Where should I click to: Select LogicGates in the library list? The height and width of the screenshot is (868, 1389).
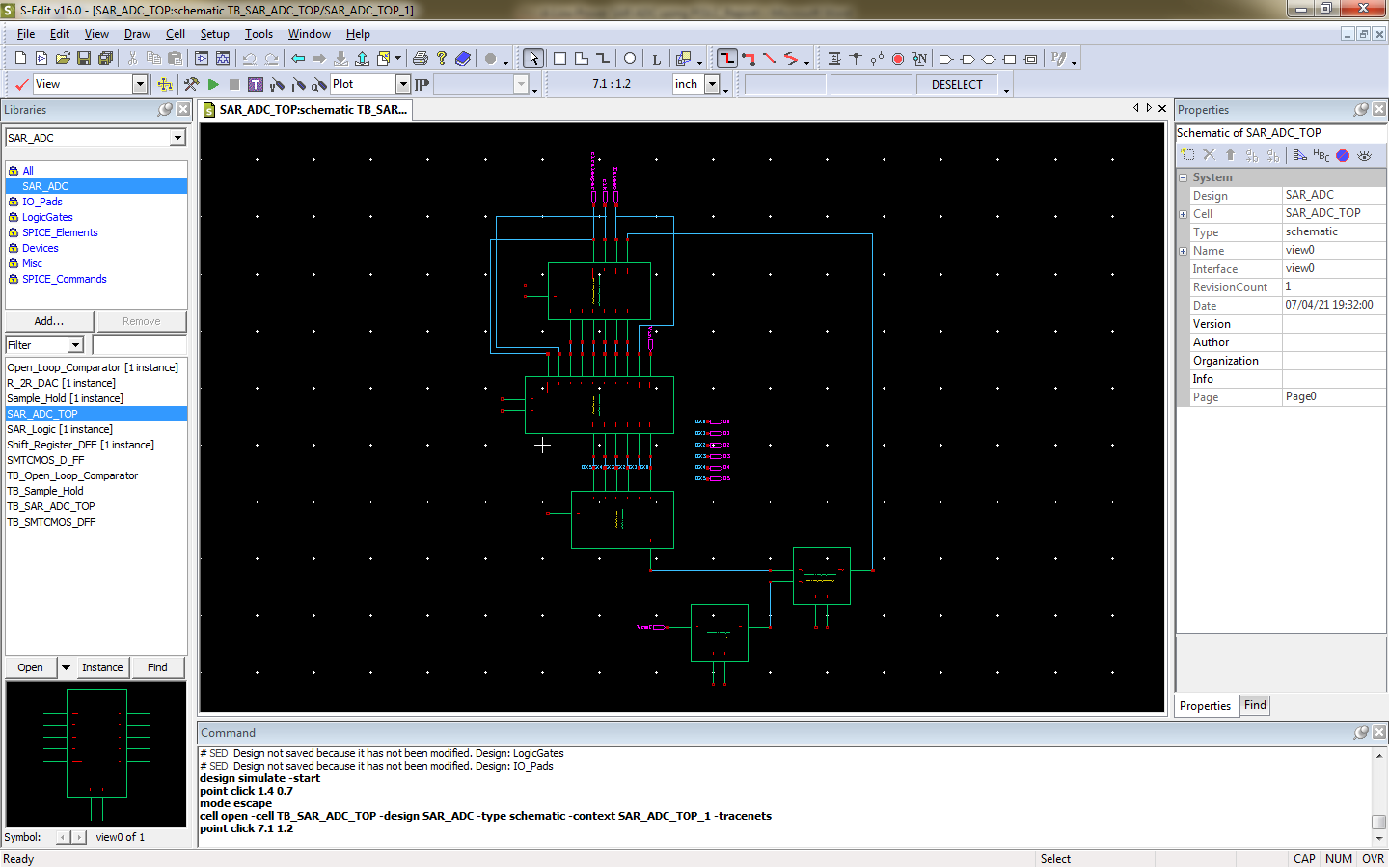pyautogui.click(x=47, y=217)
